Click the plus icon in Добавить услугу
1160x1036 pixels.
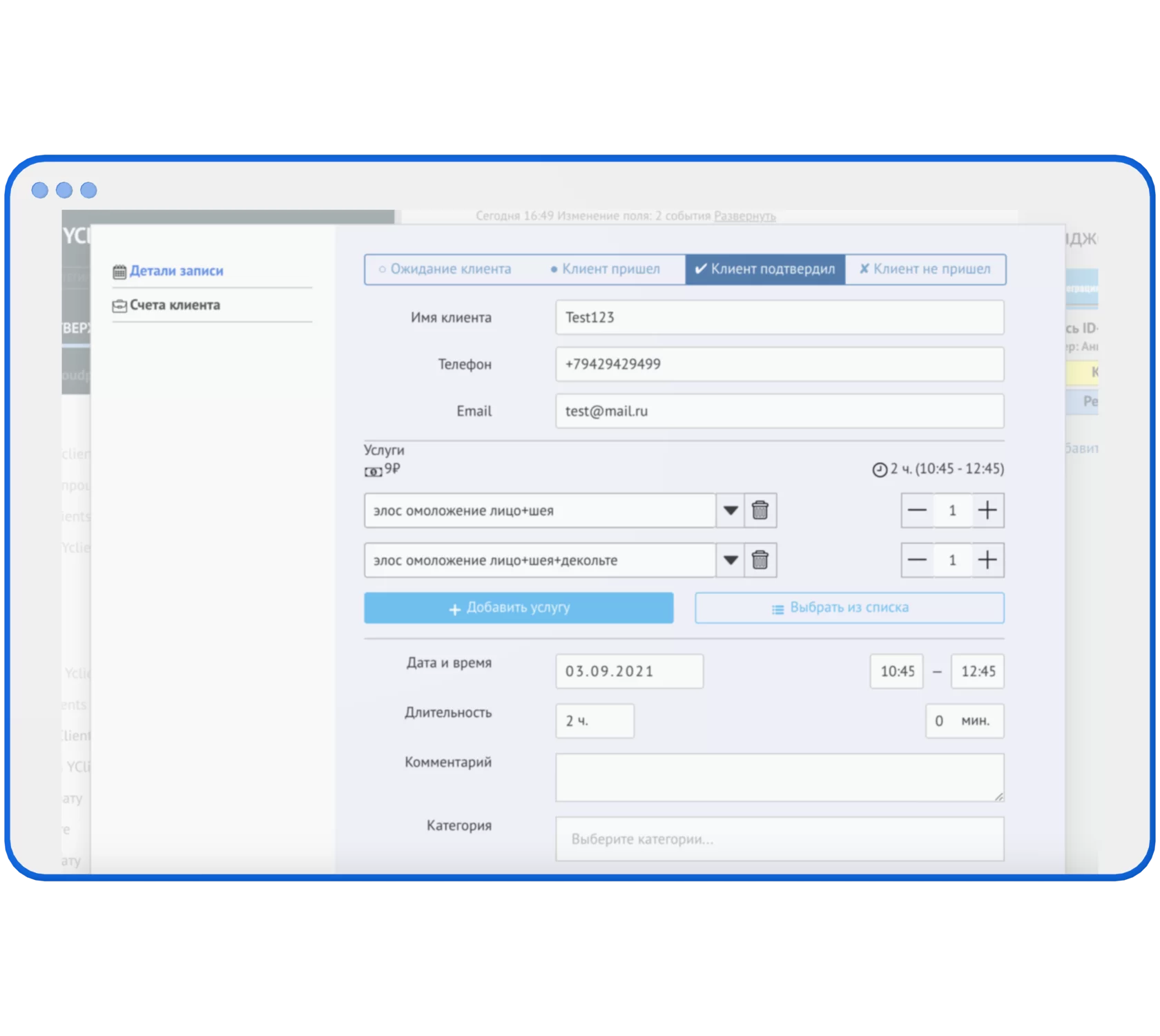point(454,609)
